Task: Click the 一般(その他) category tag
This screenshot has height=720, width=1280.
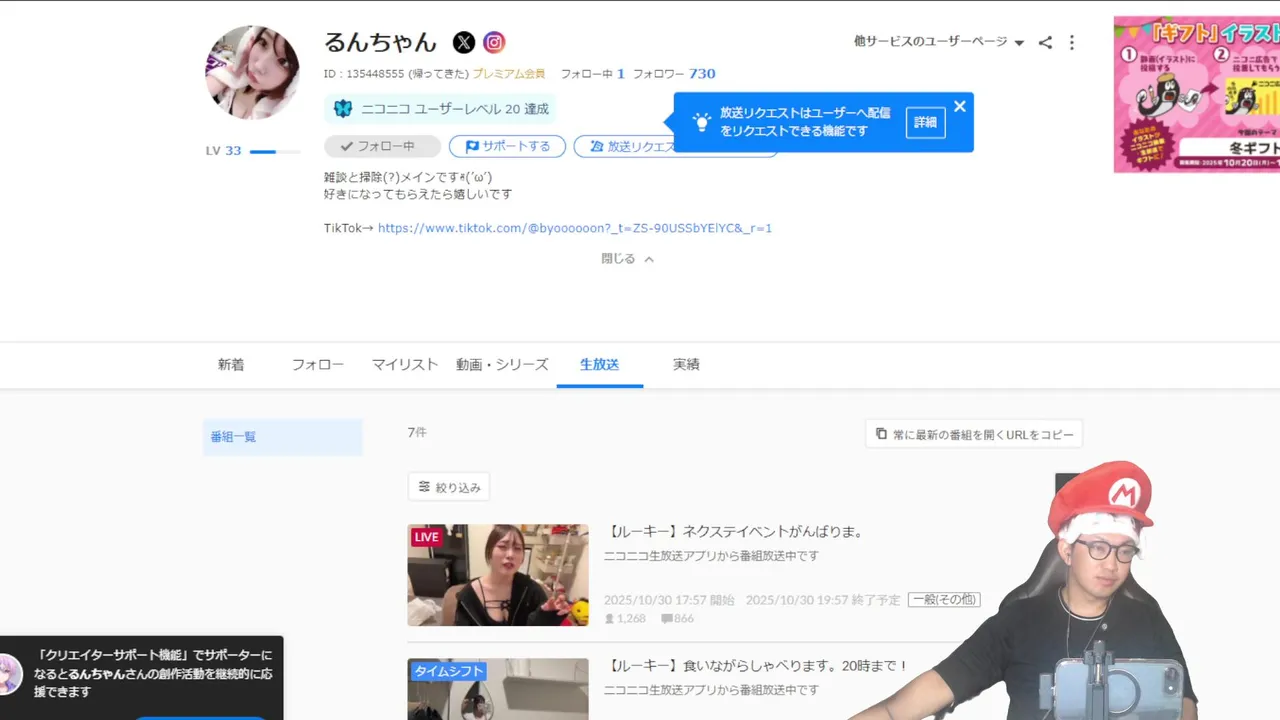Action: click(x=944, y=599)
